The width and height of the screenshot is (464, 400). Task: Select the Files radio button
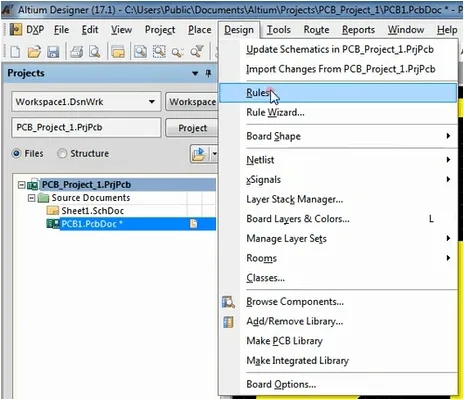click(16, 154)
